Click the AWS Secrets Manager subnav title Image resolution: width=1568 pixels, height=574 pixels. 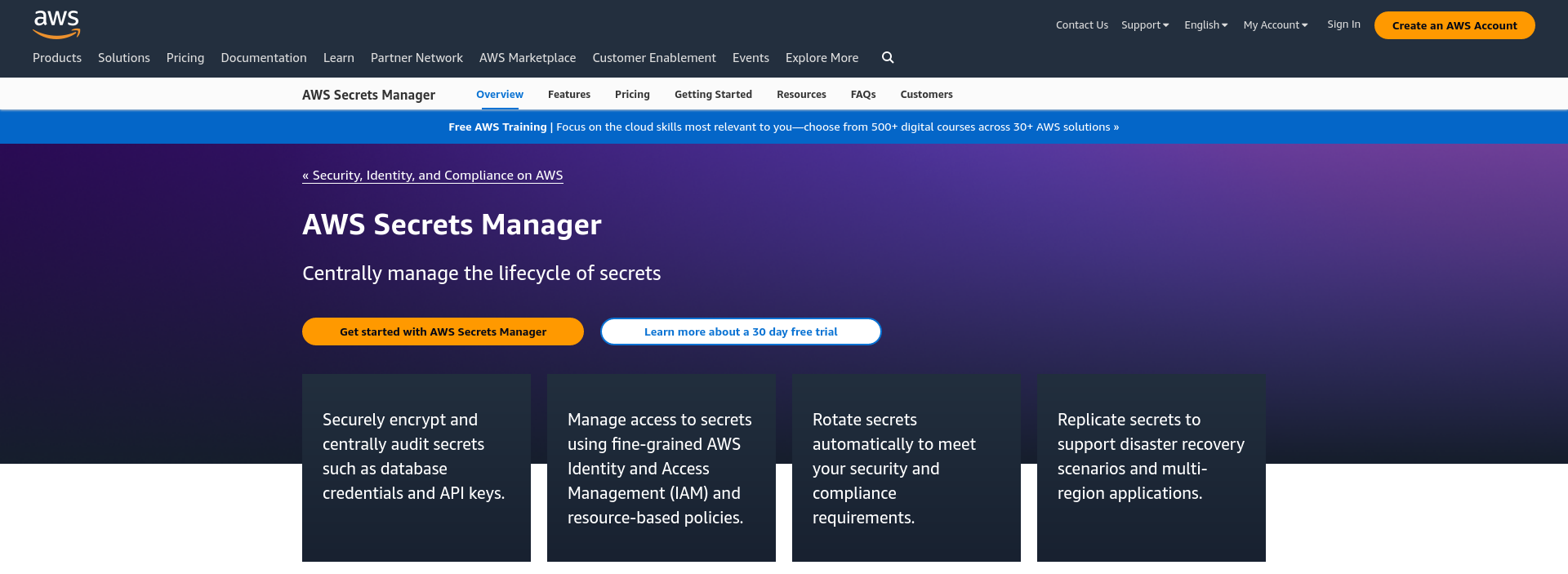click(368, 95)
